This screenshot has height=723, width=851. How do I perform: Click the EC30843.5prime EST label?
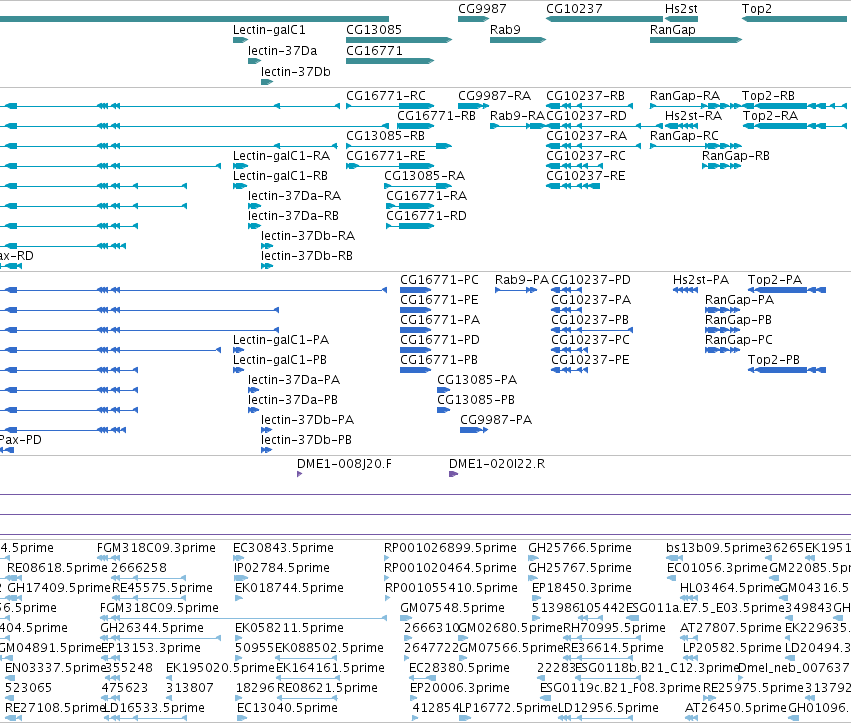(283, 549)
